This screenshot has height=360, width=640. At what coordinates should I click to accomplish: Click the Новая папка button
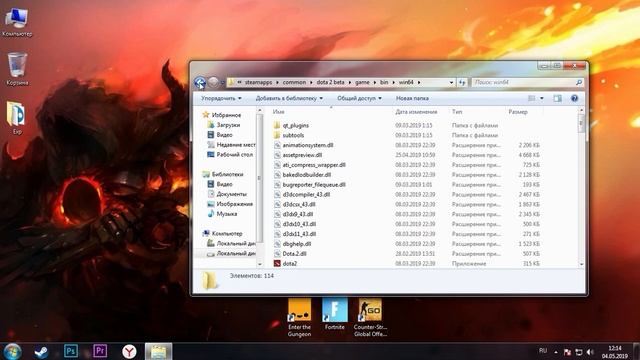[412, 98]
